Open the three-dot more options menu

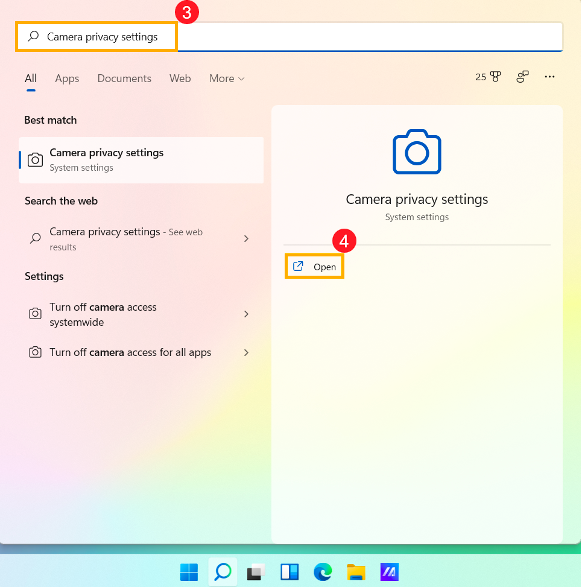(x=549, y=77)
